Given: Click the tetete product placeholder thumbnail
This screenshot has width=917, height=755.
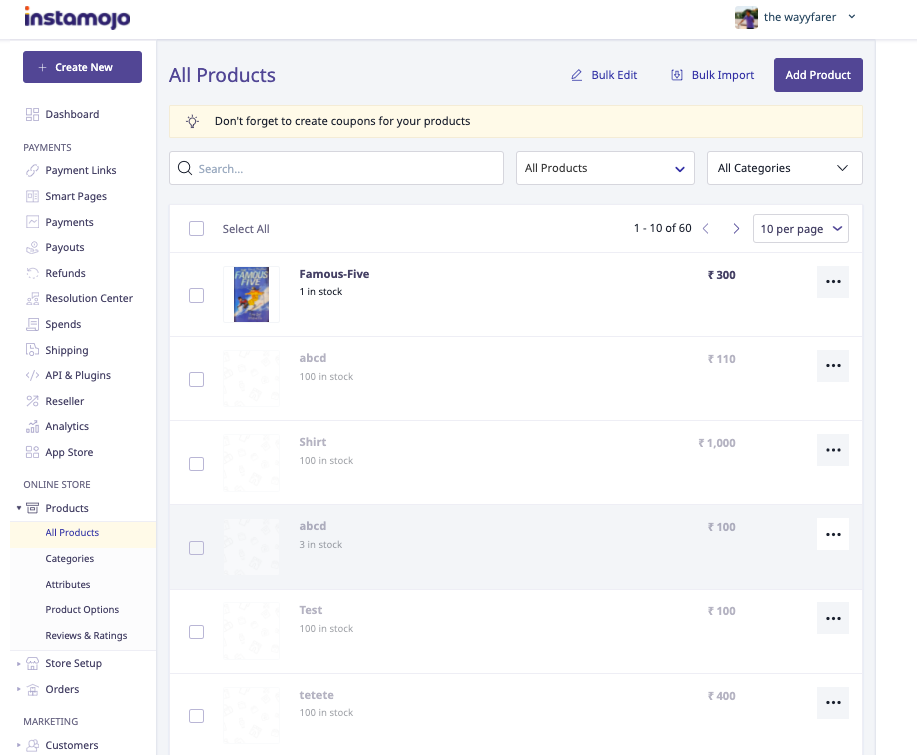Looking at the screenshot, I should pyautogui.click(x=251, y=715).
